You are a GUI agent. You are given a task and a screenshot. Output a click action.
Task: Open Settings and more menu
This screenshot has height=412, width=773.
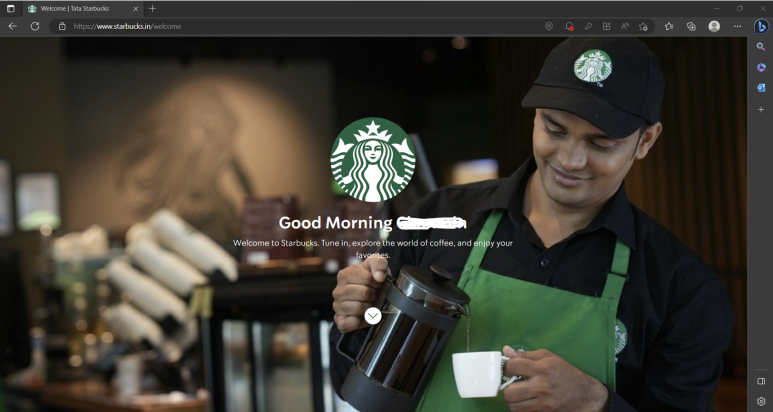738,27
